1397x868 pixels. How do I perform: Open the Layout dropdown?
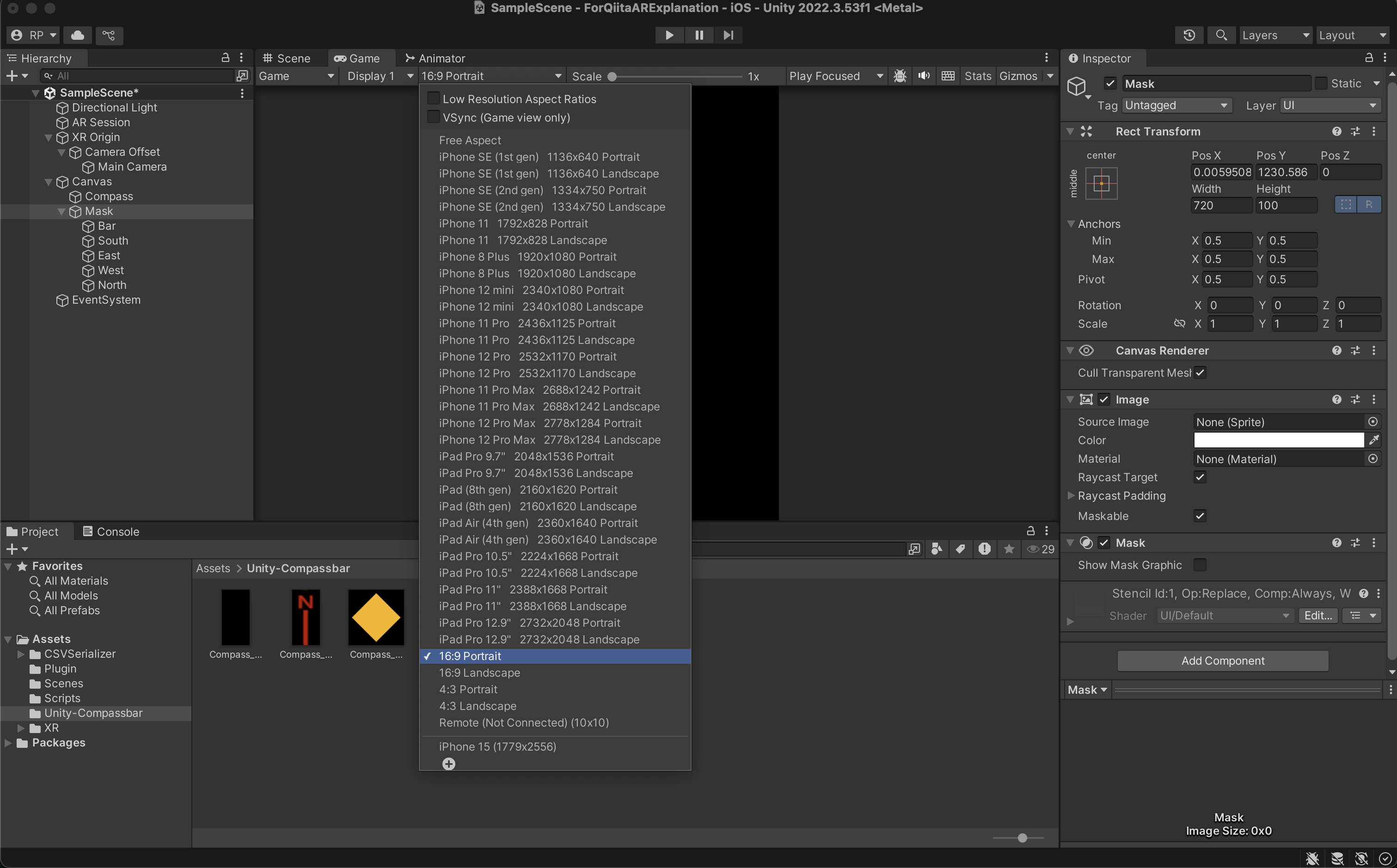[x=1352, y=35]
